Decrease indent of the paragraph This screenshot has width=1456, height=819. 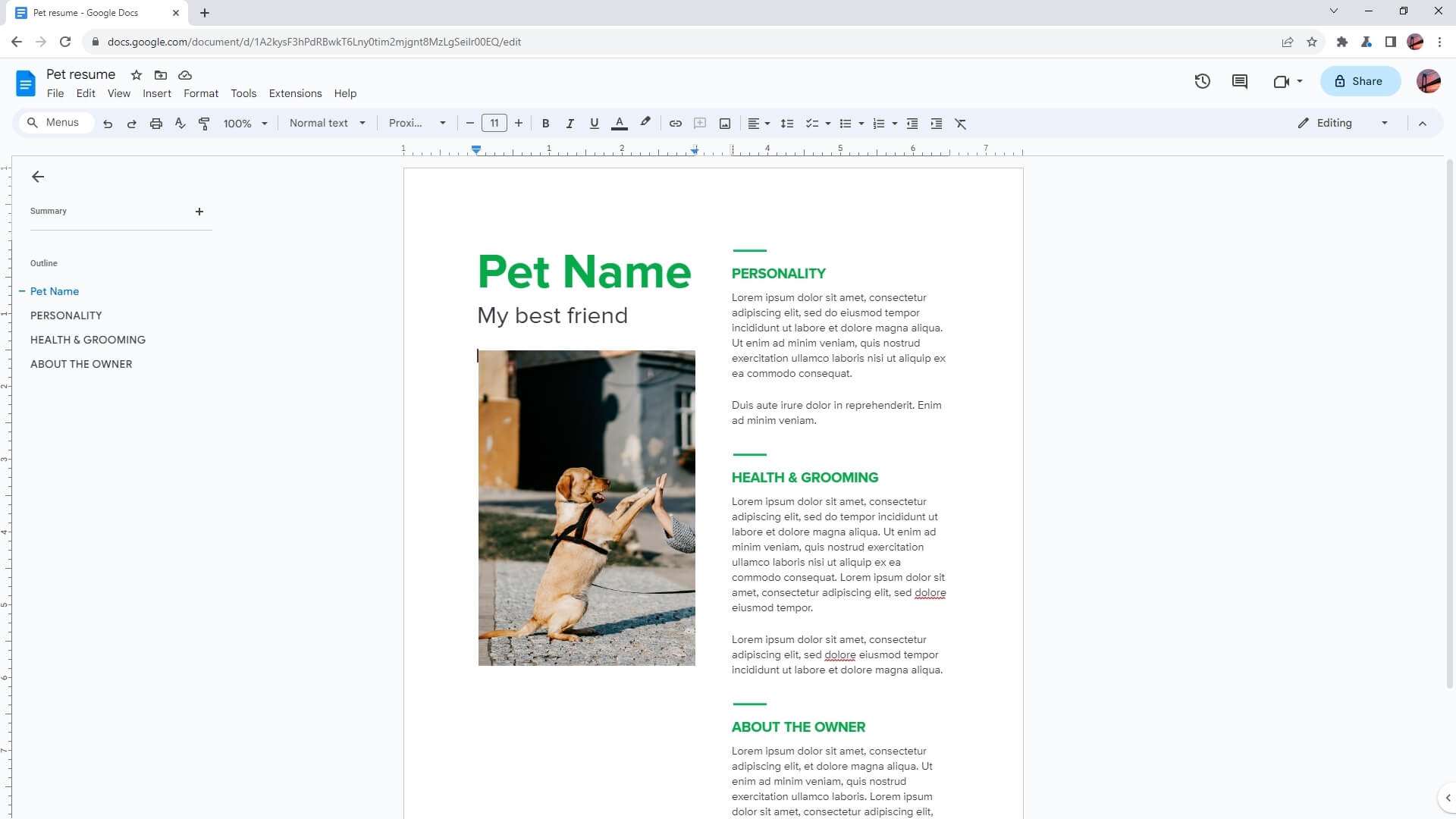tap(912, 124)
